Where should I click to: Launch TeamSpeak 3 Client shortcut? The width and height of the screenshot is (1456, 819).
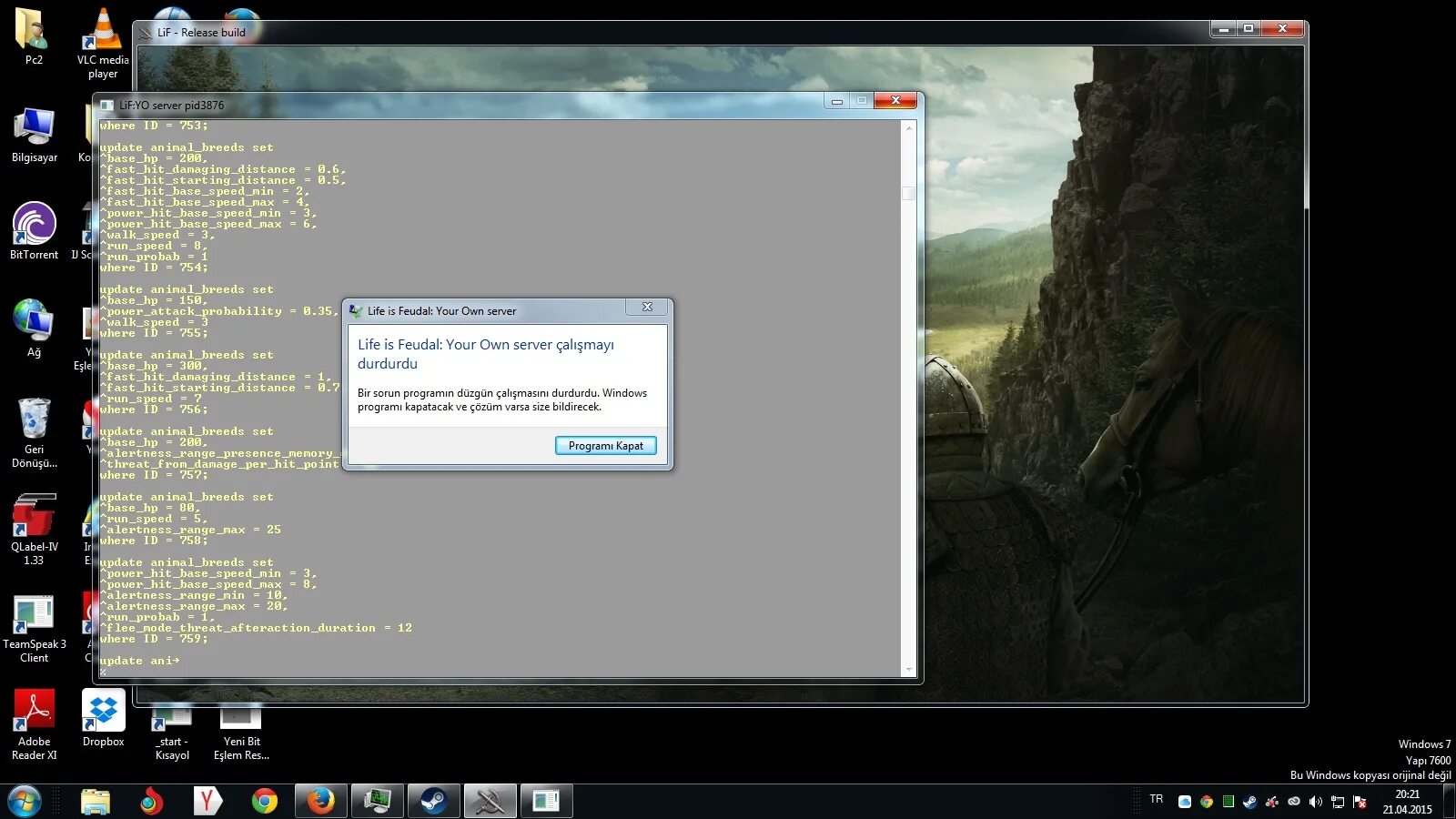coord(35,628)
